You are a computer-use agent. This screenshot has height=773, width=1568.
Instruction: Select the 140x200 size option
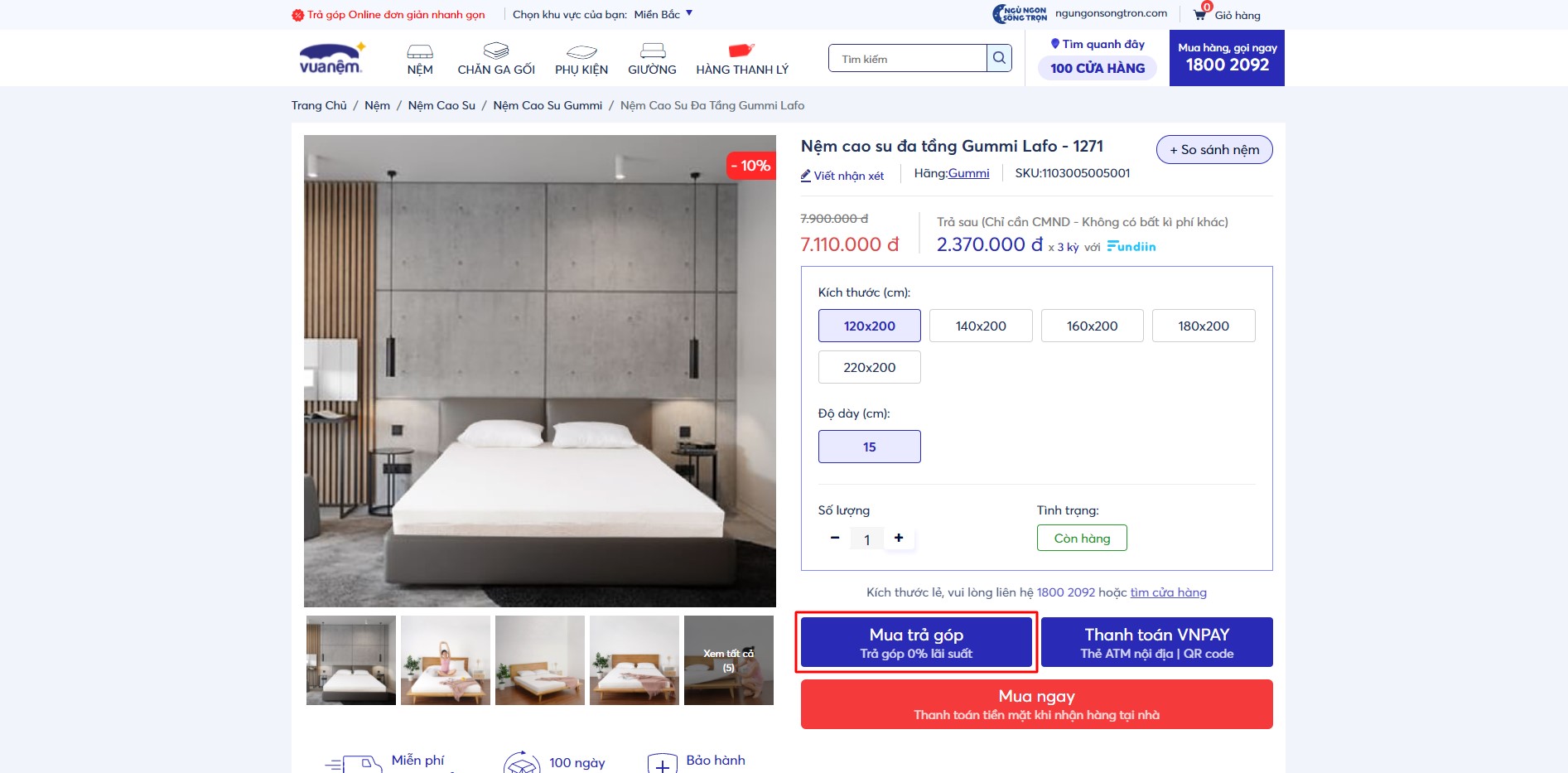coord(981,326)
